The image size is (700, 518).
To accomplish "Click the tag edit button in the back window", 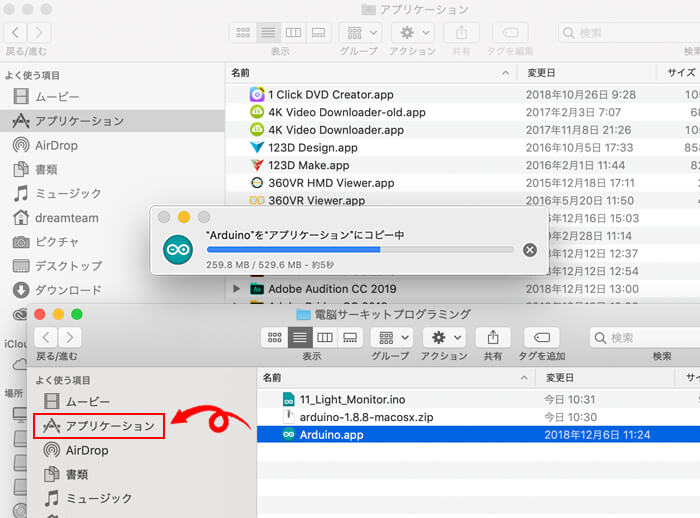I will pos(510,32).
